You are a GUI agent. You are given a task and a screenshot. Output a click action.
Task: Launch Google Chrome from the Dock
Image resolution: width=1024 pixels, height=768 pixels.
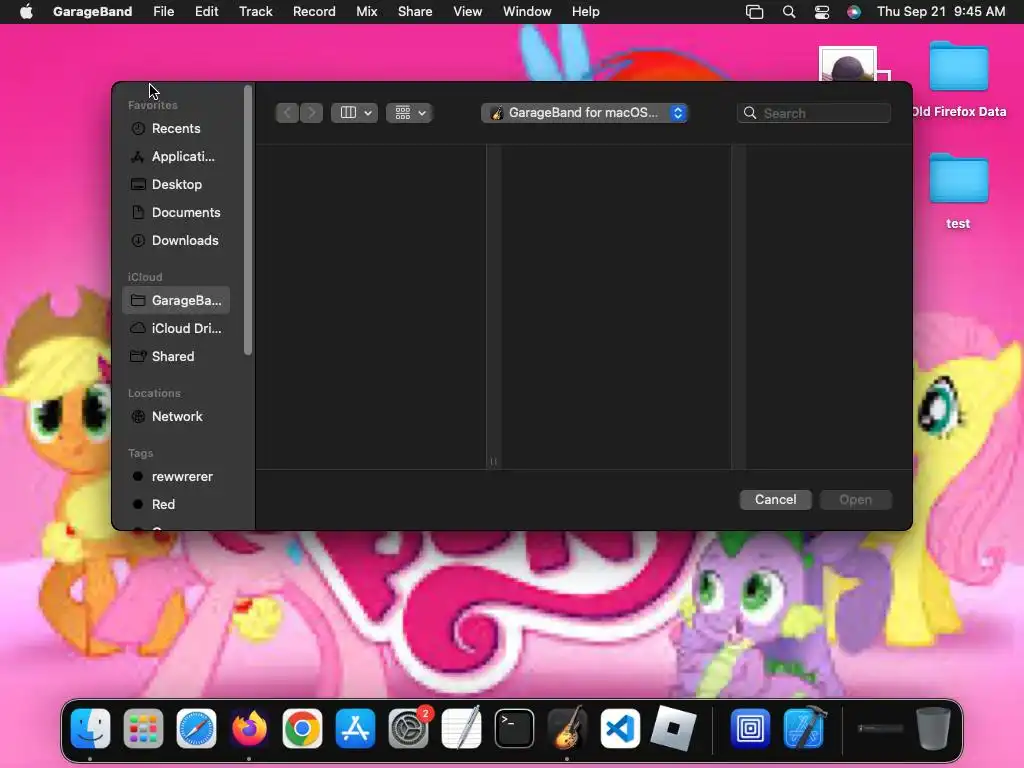pos(302,728)
